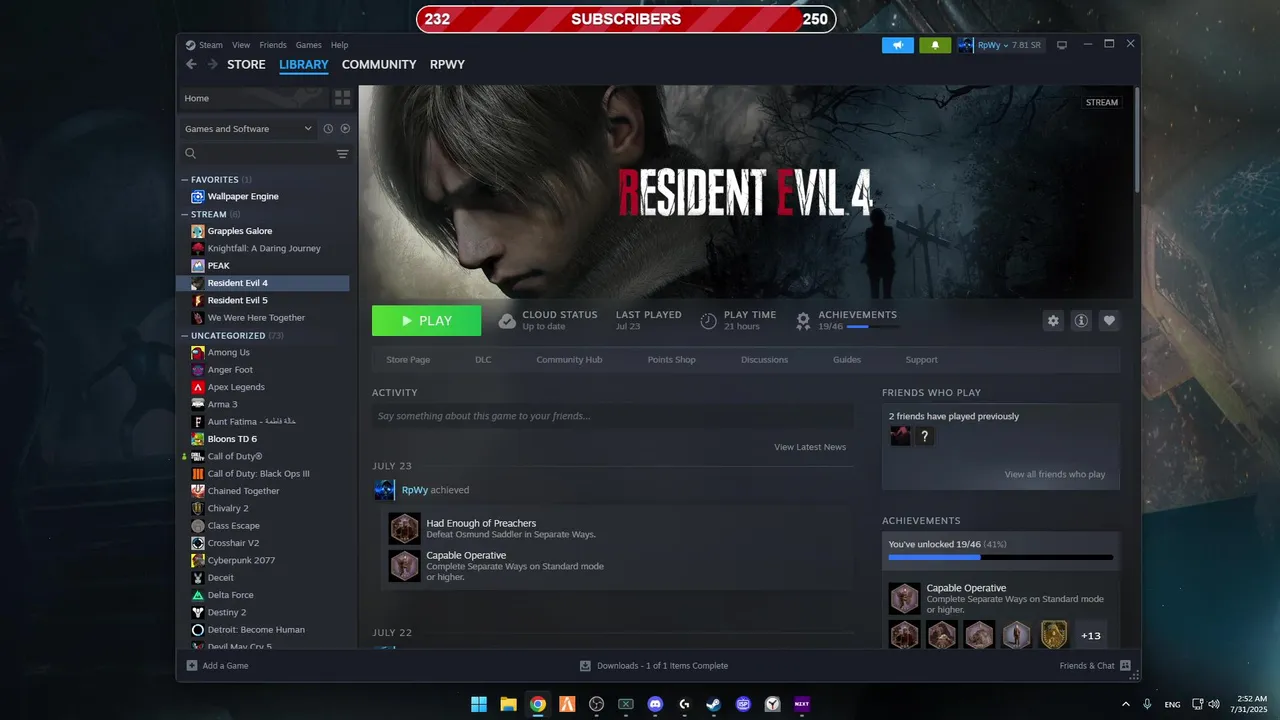The width and height of the screenshot is (1280, 720).
Task: Open the game settings gear icon
Action: pyautogui.click(x=1053, y=321)
